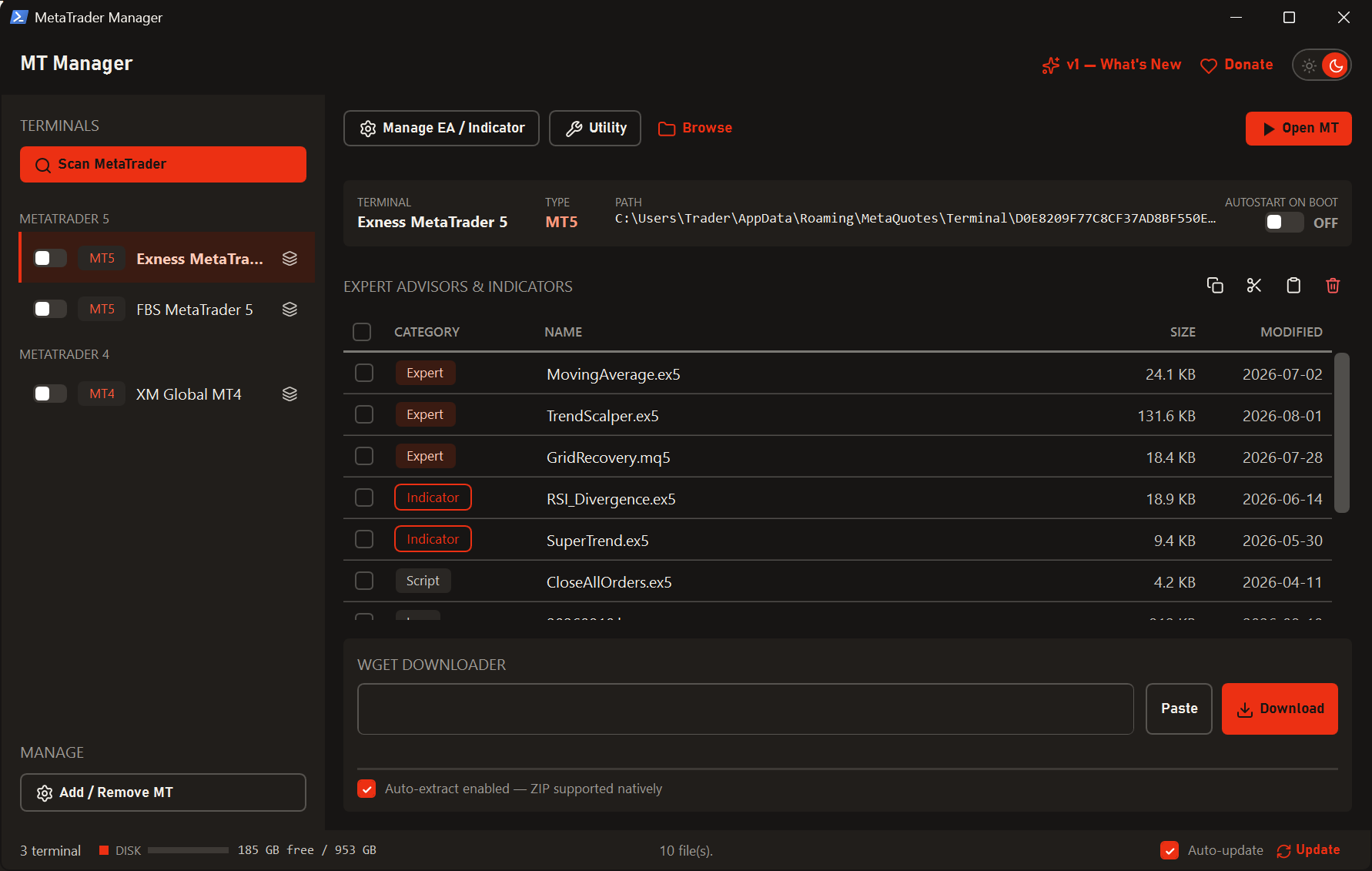The width and height of the screenshot is (1372, 871).
Task: Click Add / Remove MT button
Action: (x=163, y=792)
